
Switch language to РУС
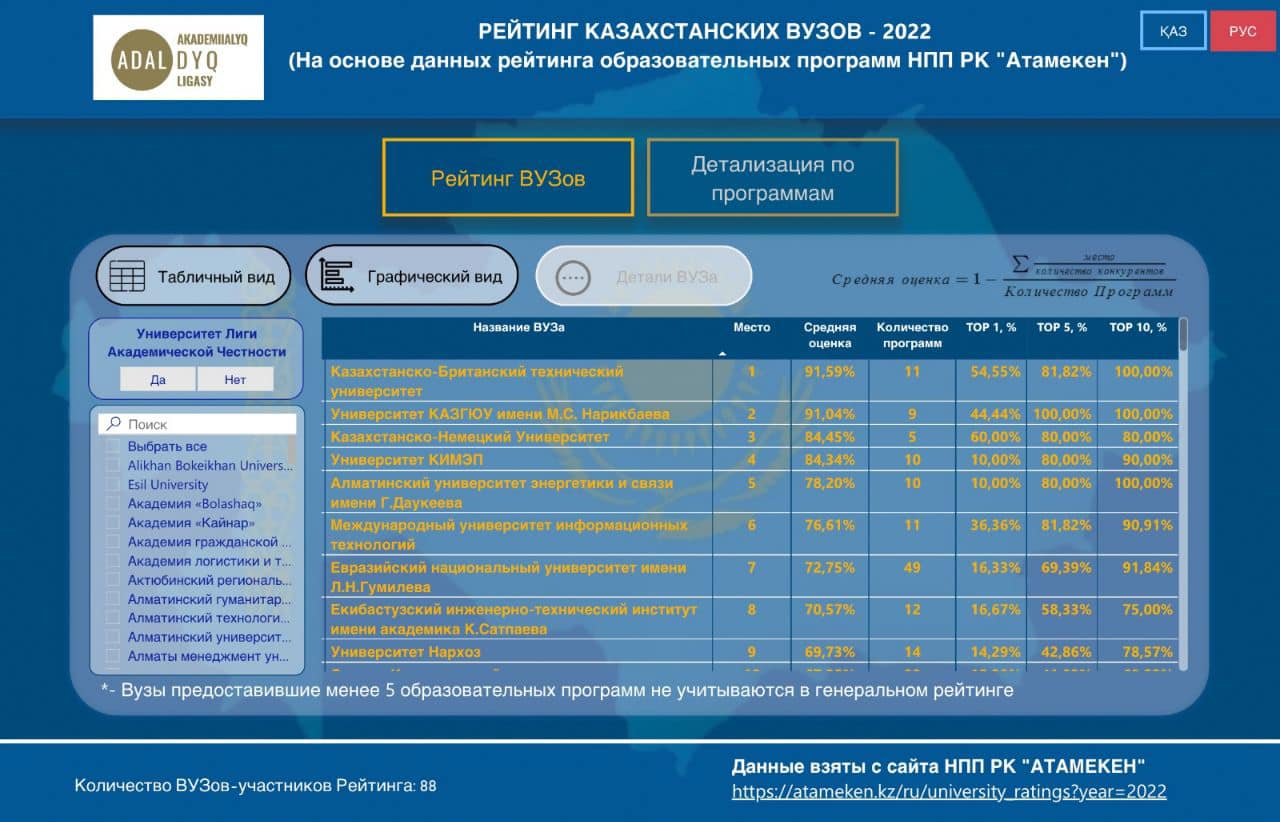point(1242,31)
